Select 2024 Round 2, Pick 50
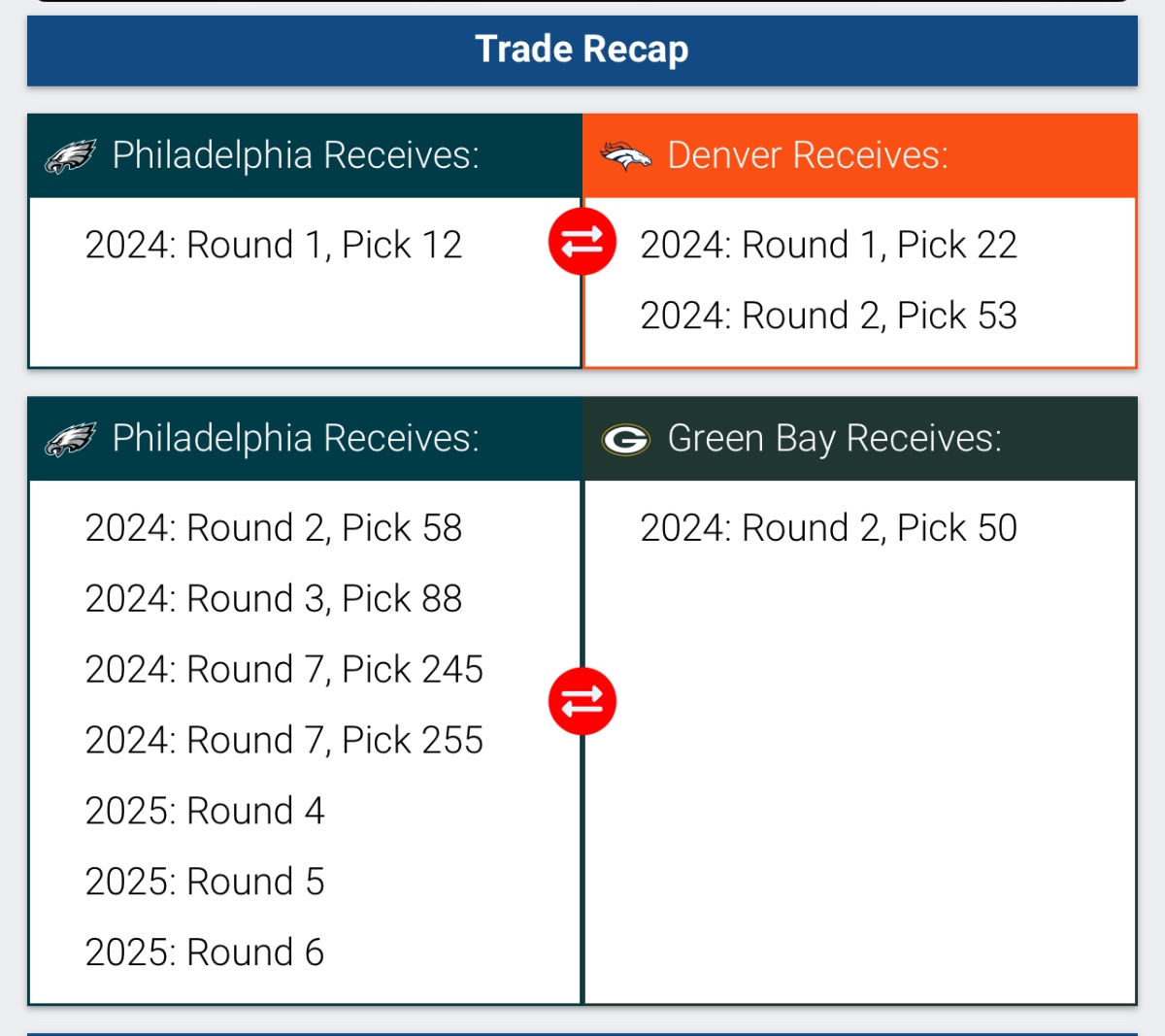This screenshot has width=1165, height=1036. click(828, 528)
